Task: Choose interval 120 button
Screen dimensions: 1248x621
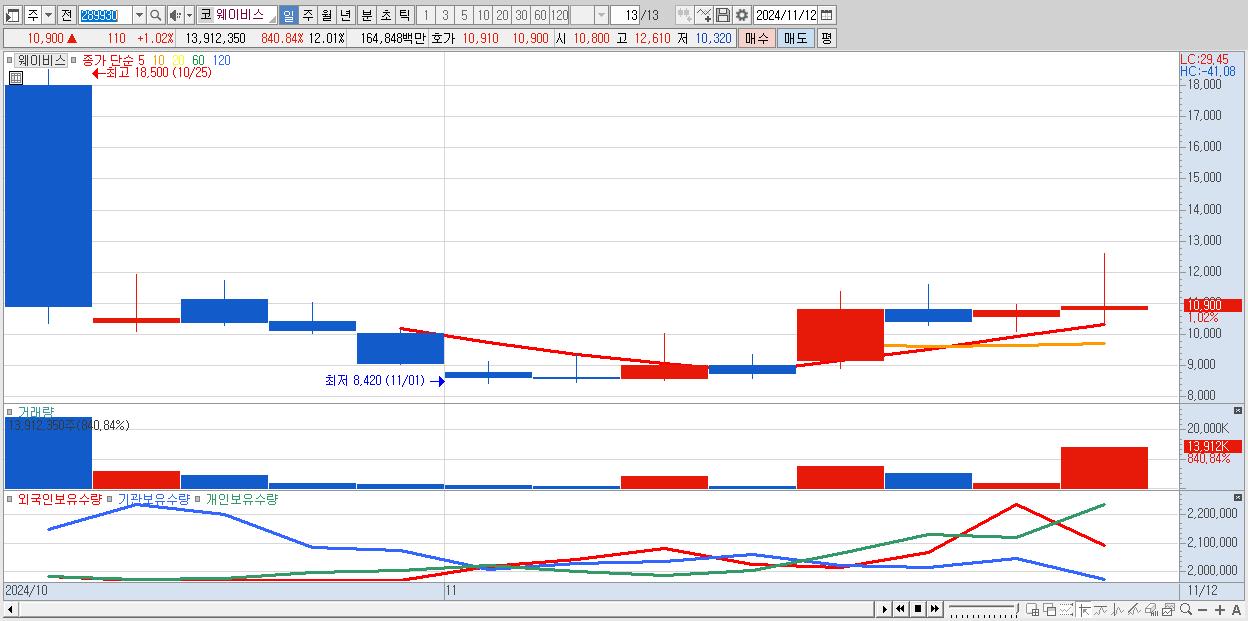Action: point(559,15)
